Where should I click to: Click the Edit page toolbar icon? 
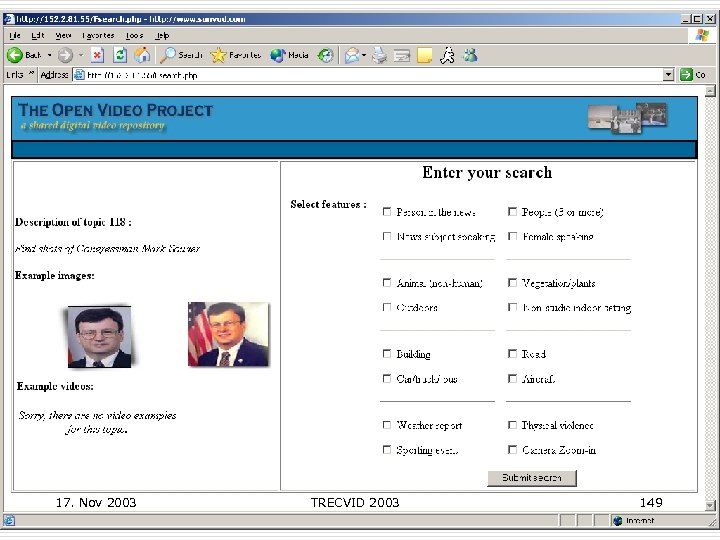click(402, 56)
